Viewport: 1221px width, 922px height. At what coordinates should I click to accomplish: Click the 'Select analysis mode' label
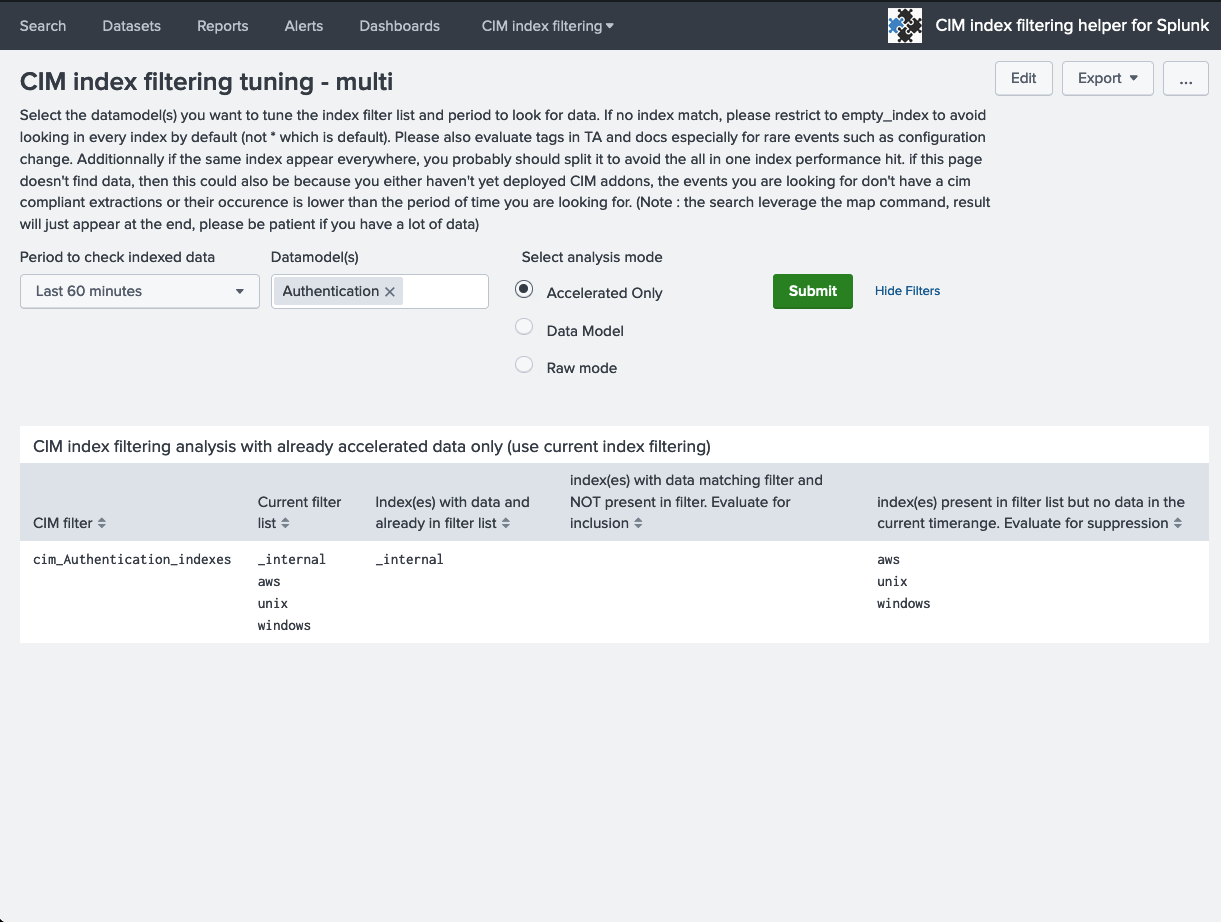coord(592,257)
